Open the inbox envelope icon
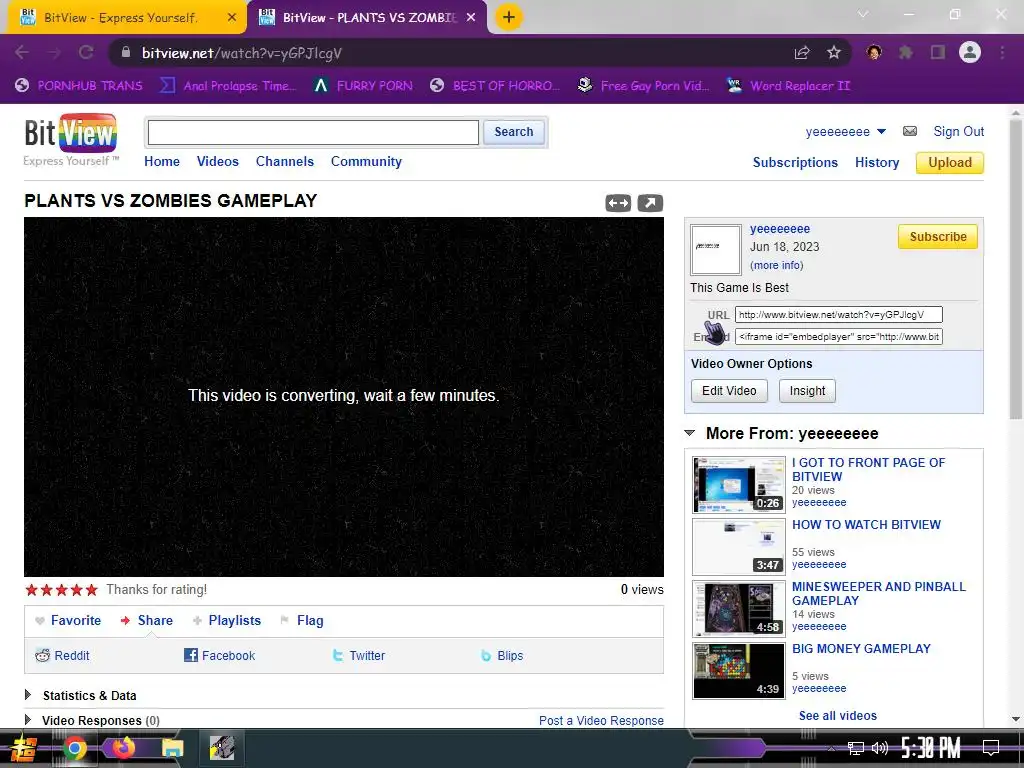The width and height of the screenshot is (1024, 768). pos(910,131)
